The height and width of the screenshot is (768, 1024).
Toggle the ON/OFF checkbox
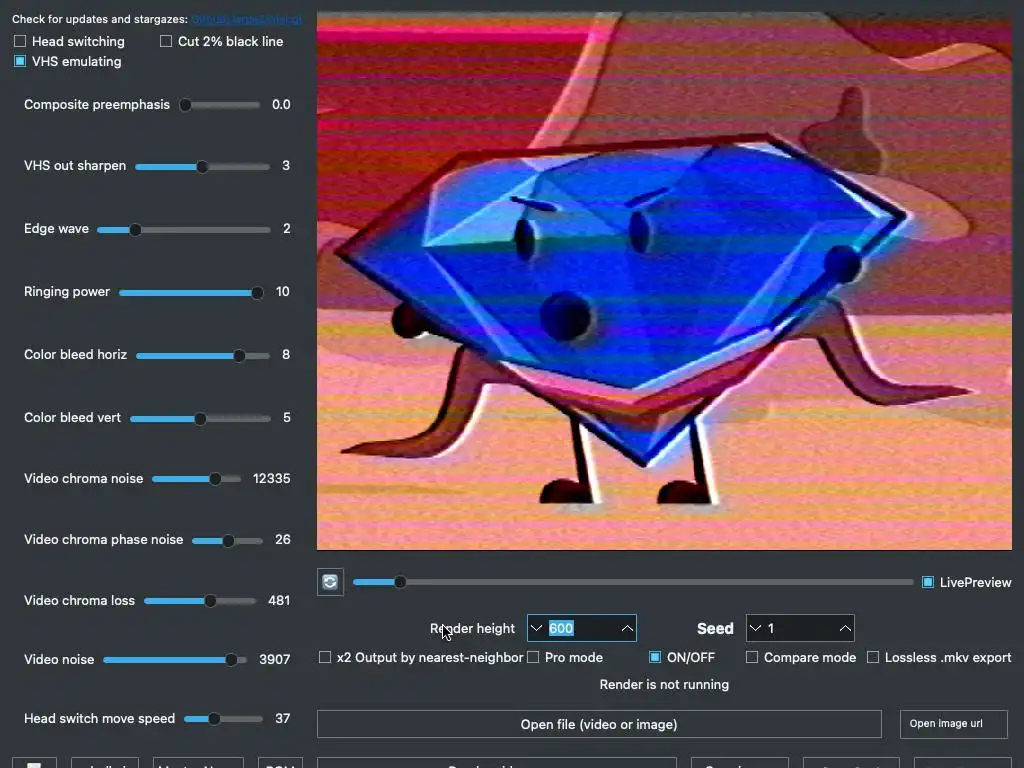point(655,657)
